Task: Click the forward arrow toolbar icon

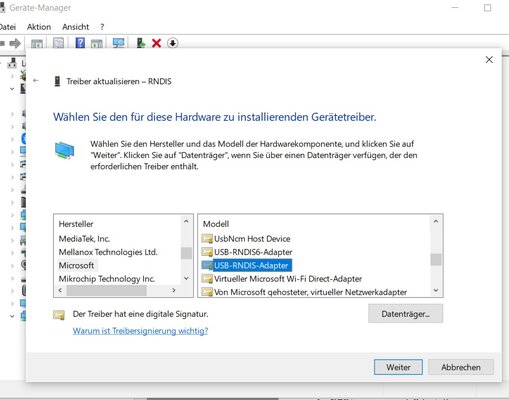Action: pyautogui.click(x=15, y=43)
